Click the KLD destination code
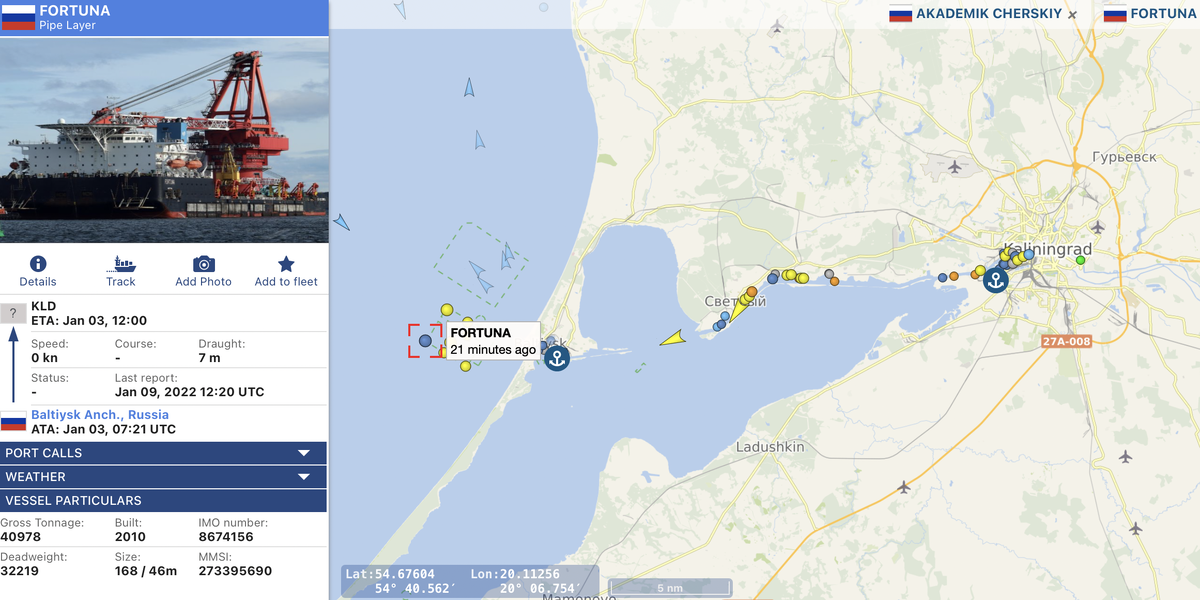Image resolution: width=1200 pixels, height=600 pixels. coord(44,306)
